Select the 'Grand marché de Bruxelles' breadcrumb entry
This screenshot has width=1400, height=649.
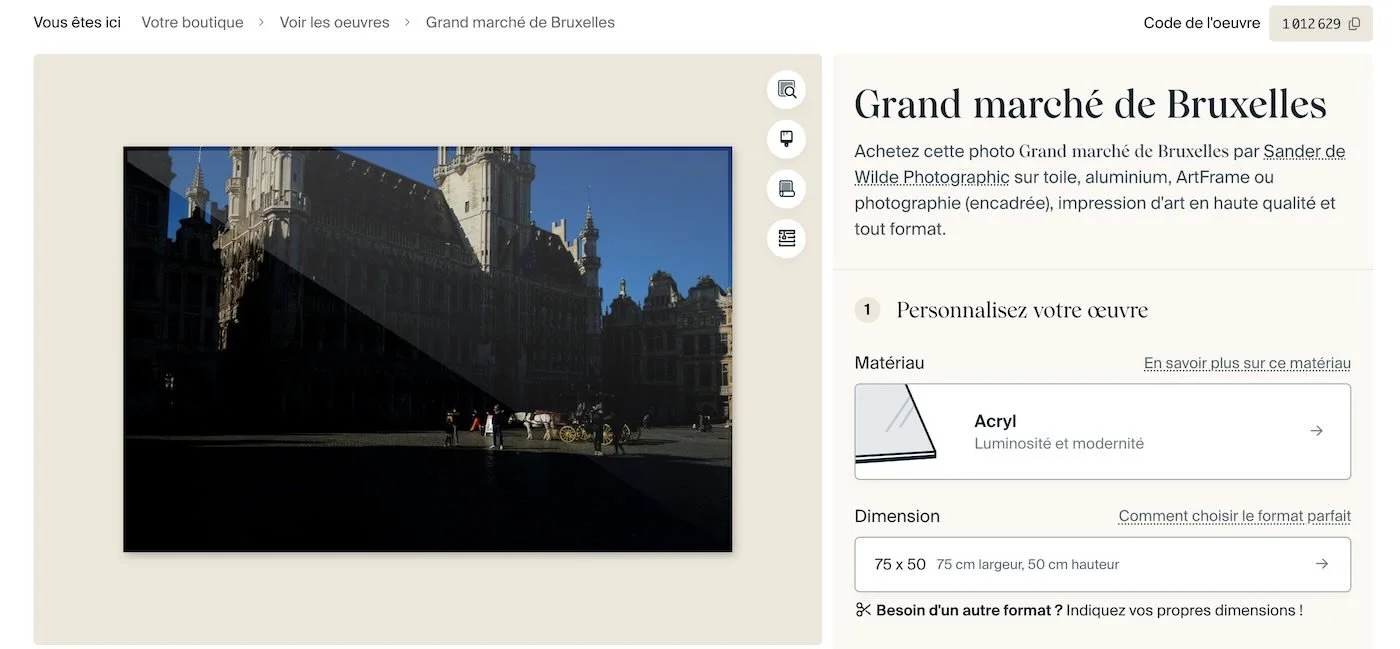pyautogui.click(x=520, y=21)
